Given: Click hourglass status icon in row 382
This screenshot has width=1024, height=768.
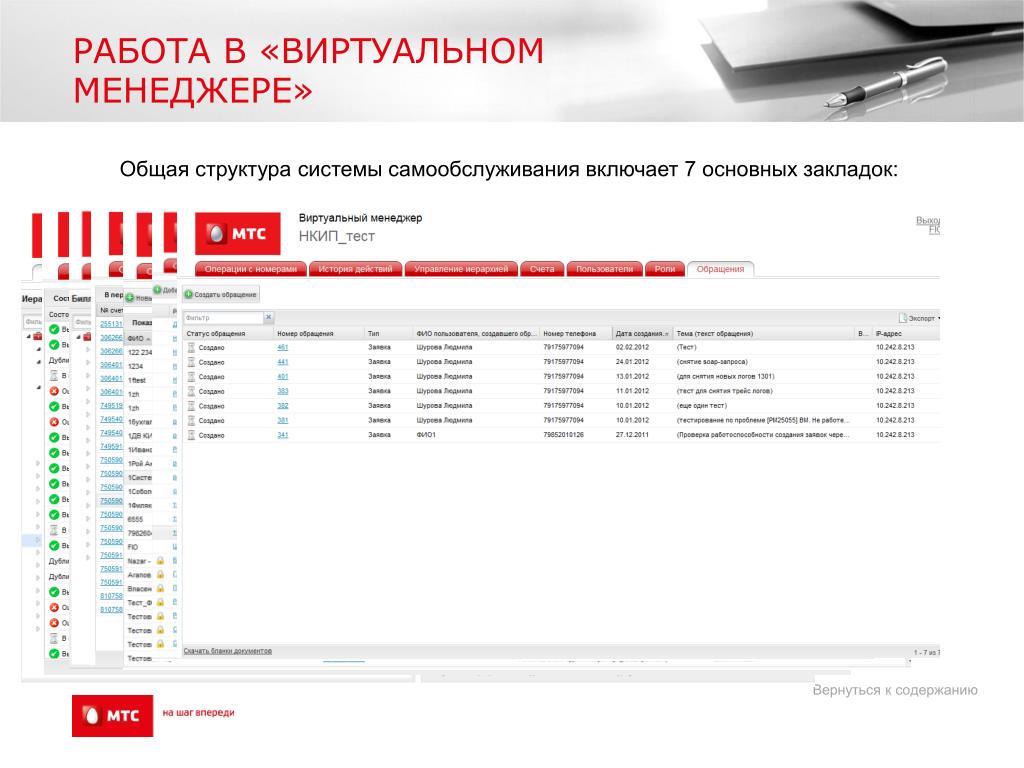Looking at the screenshot, I should click(191, 406).
